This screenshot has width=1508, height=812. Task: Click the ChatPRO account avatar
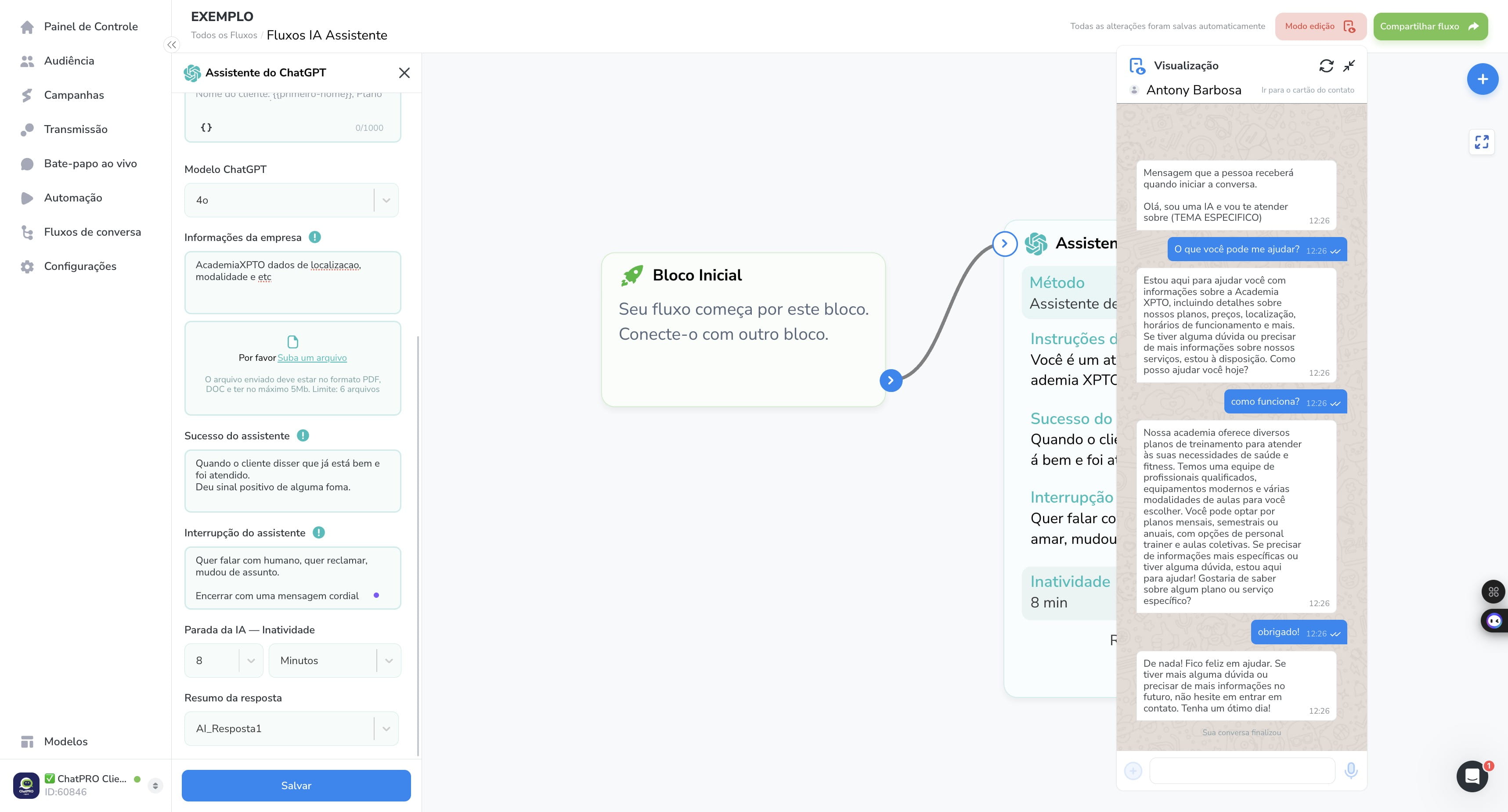[26, 785]
